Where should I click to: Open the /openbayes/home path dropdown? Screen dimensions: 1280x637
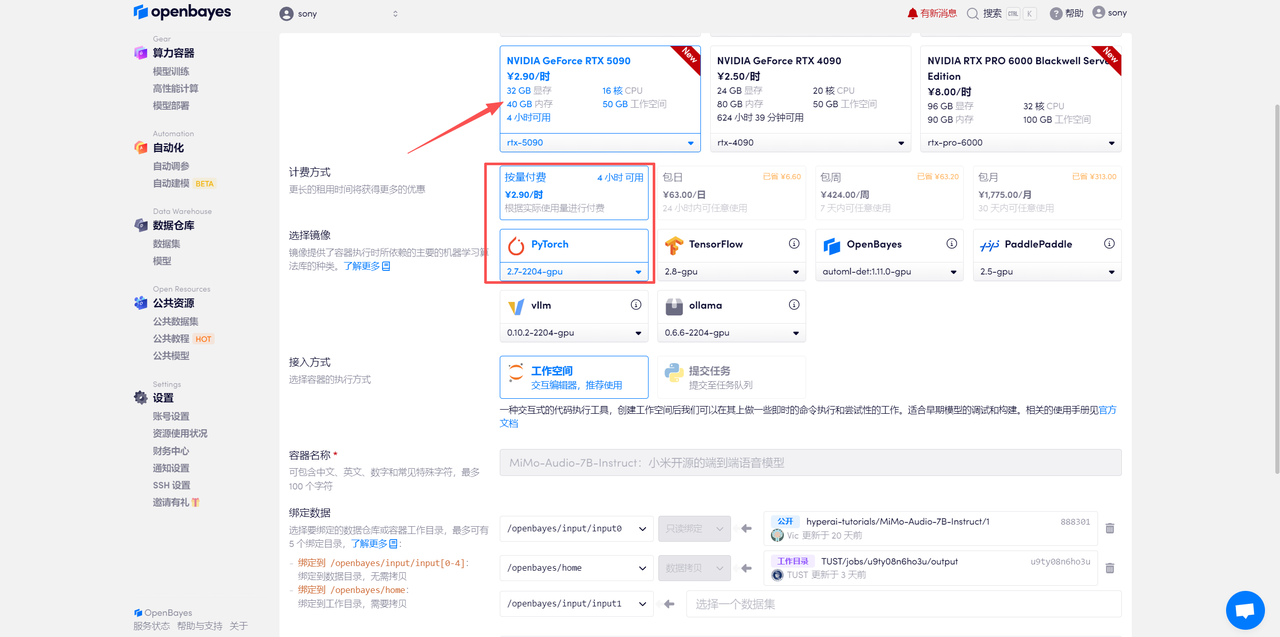coord(575,568)
